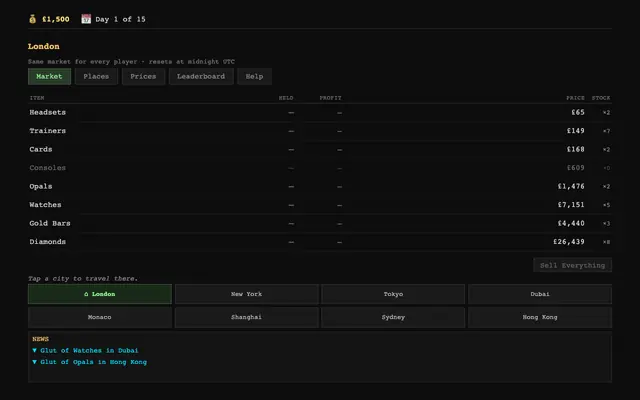
Task: Select the Diamonds item row
Action: coord(320,242)
